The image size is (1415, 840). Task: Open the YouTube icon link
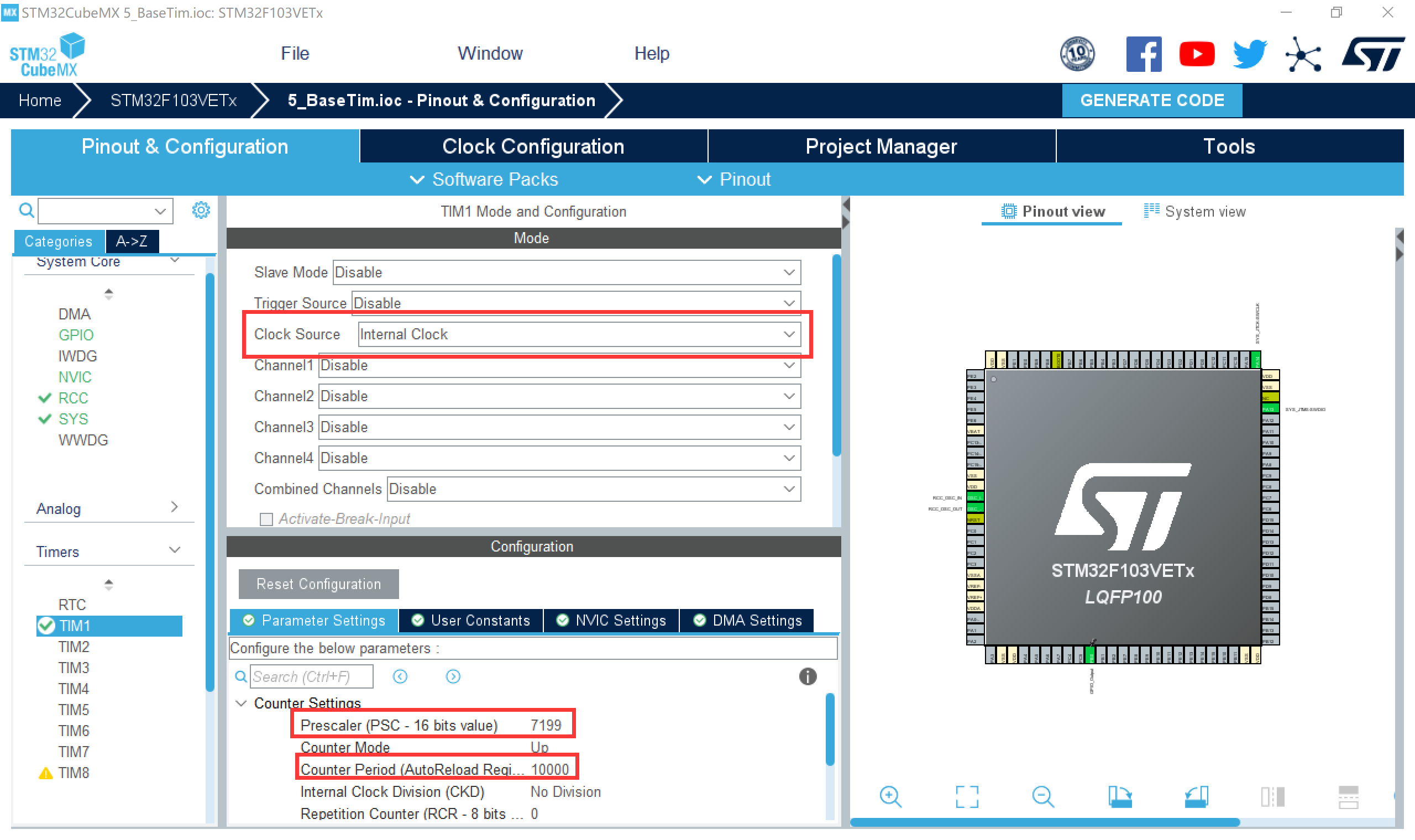[x=1197, y=54]
